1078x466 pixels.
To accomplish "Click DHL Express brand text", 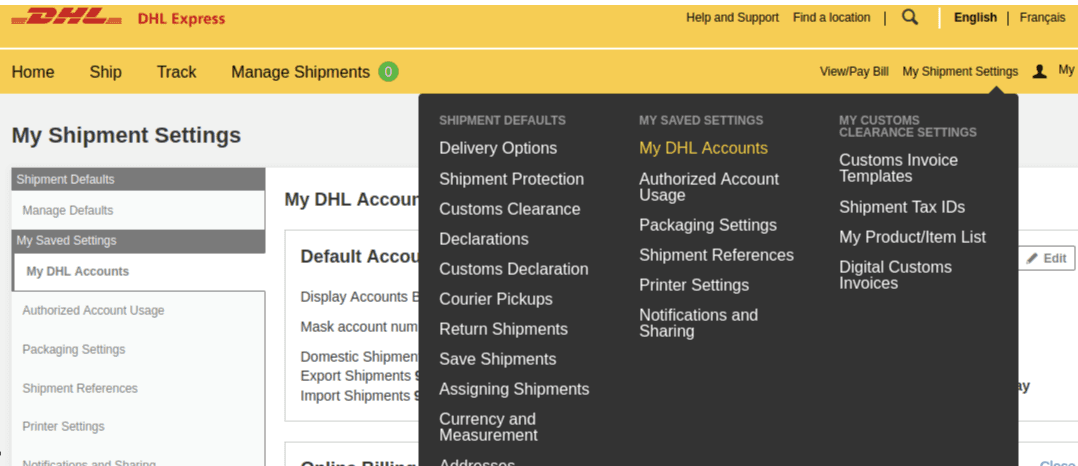I will pyautogui.click(x=182, y=19).
